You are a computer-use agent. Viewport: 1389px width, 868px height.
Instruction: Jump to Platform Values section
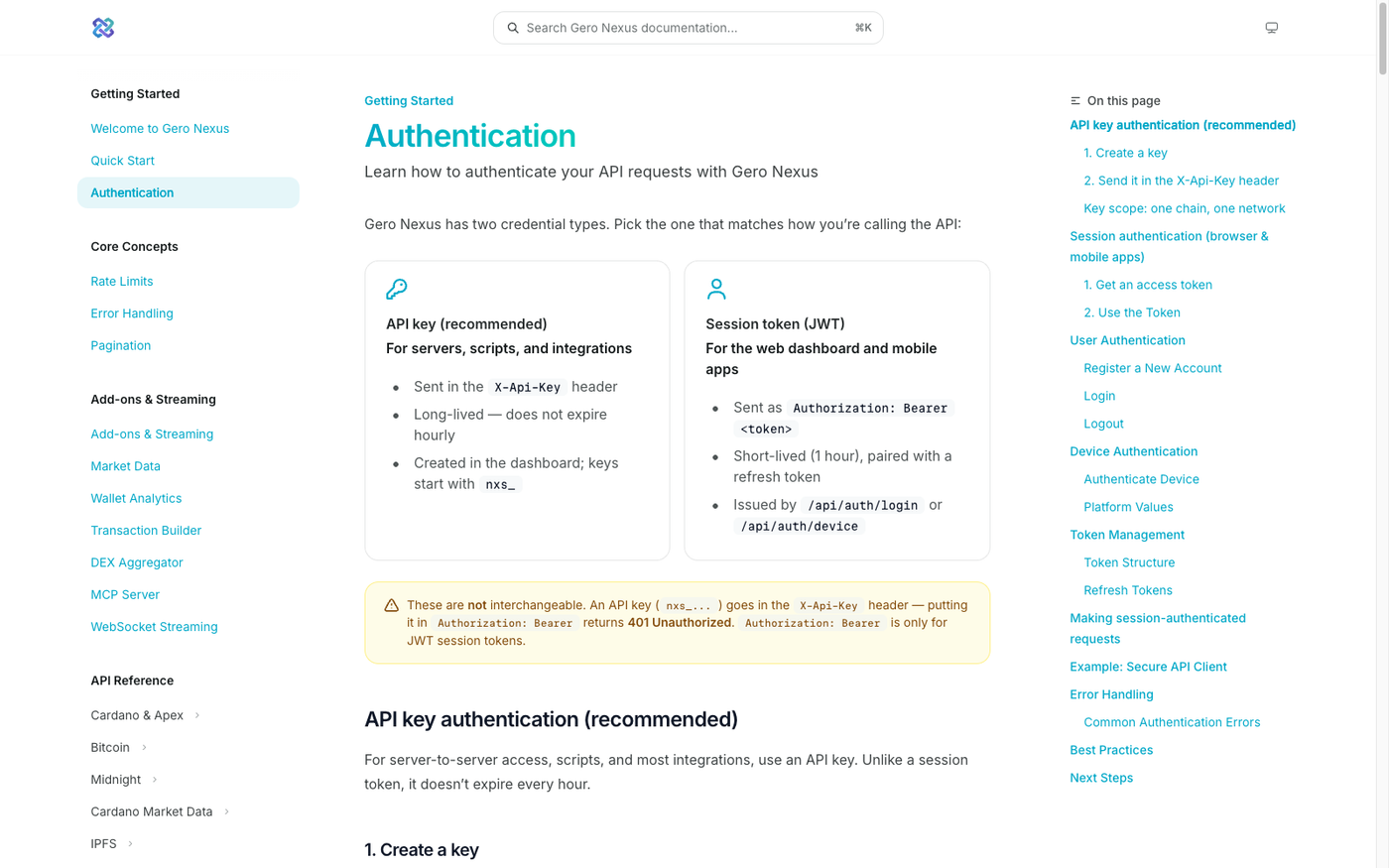[x=1128, y=507]
